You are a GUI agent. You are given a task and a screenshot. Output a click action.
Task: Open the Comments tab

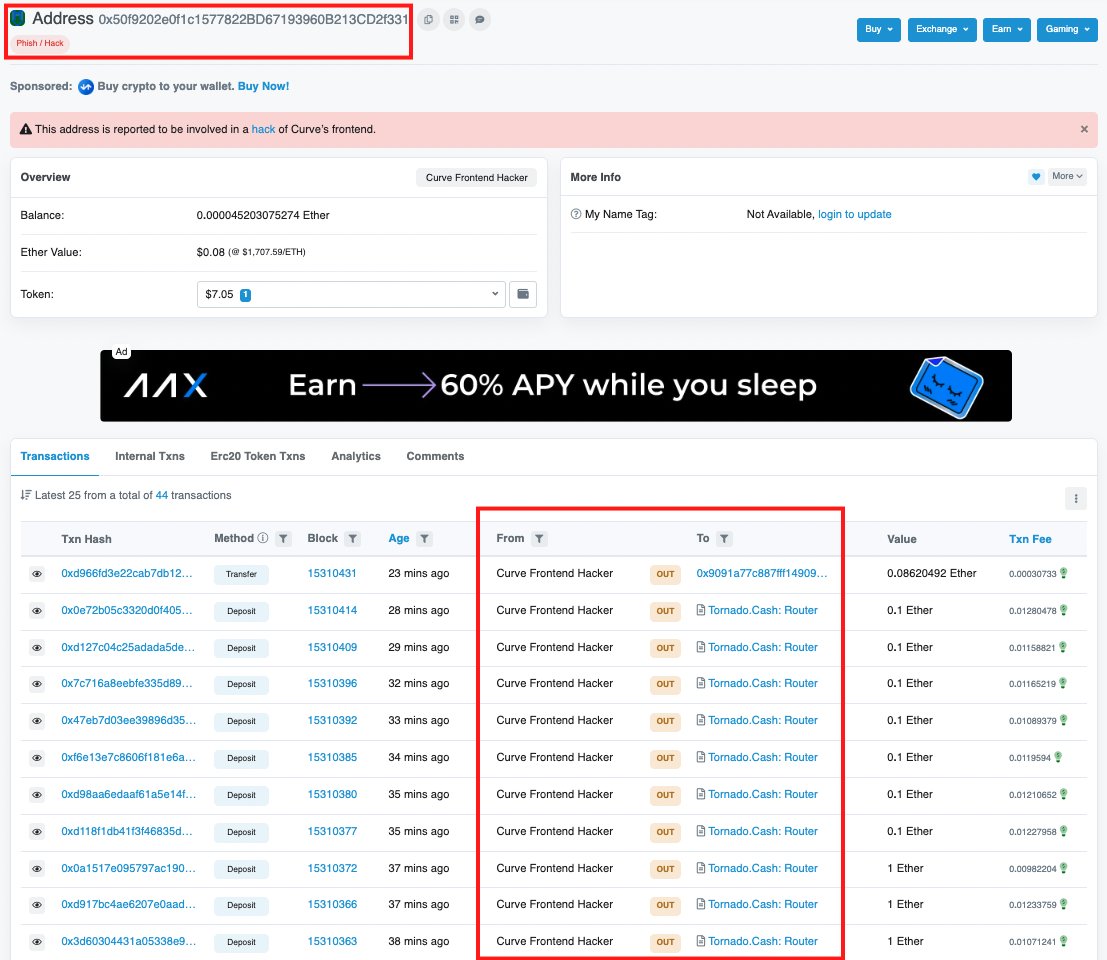pyautogui.click(x=435, y=456)
